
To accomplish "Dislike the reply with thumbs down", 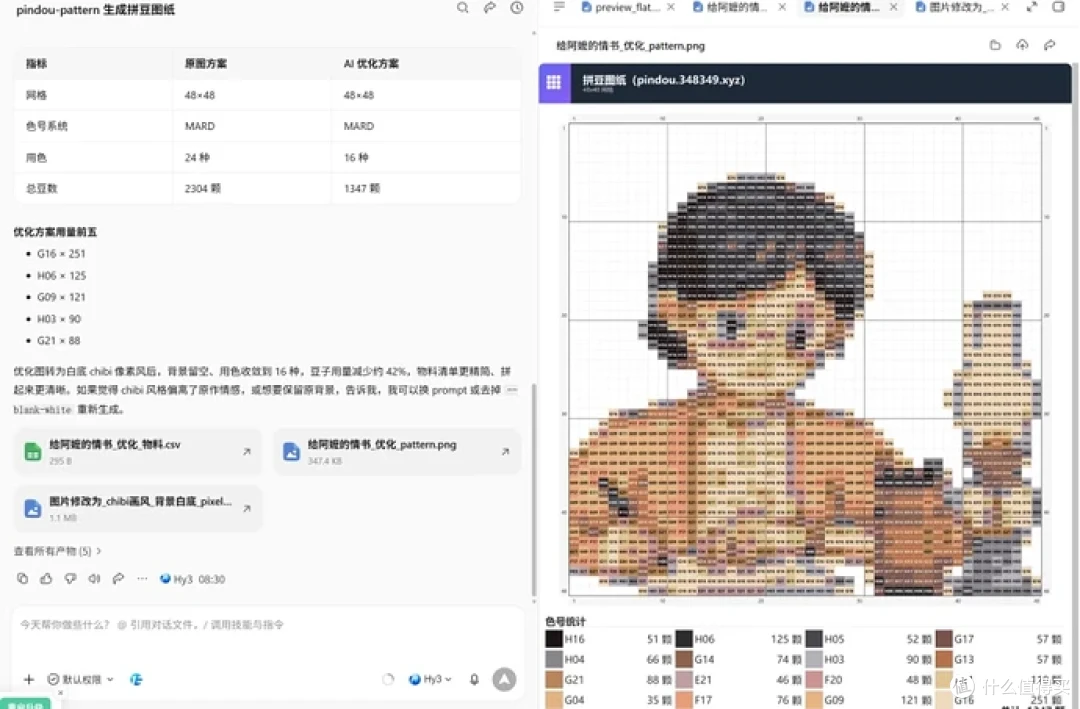I will tap(70, 579).
